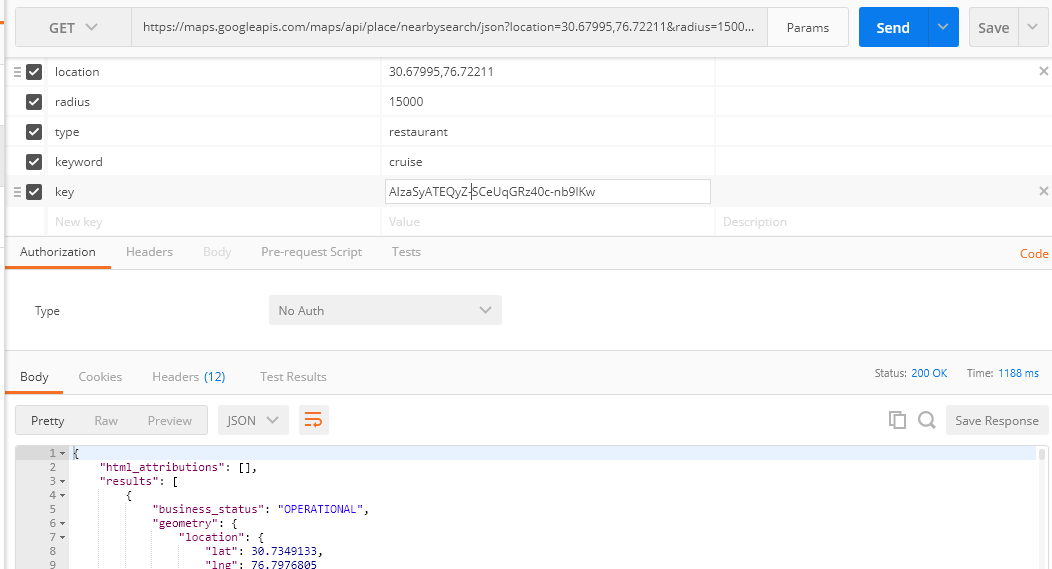Image resolution: width=1052 pixels, height=569 pixels.
Task: Collapse the results array fold arrow
Action: coord(62,481)
